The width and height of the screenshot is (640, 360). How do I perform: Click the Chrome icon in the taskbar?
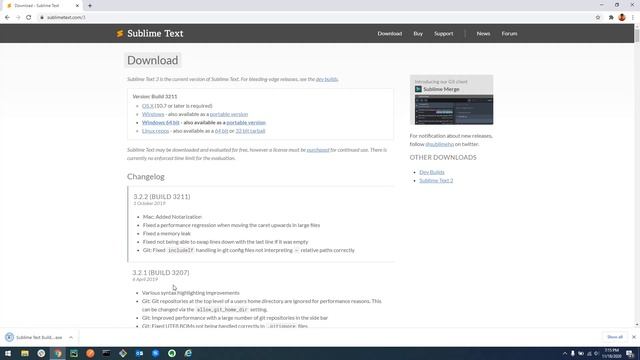(58, 353)
